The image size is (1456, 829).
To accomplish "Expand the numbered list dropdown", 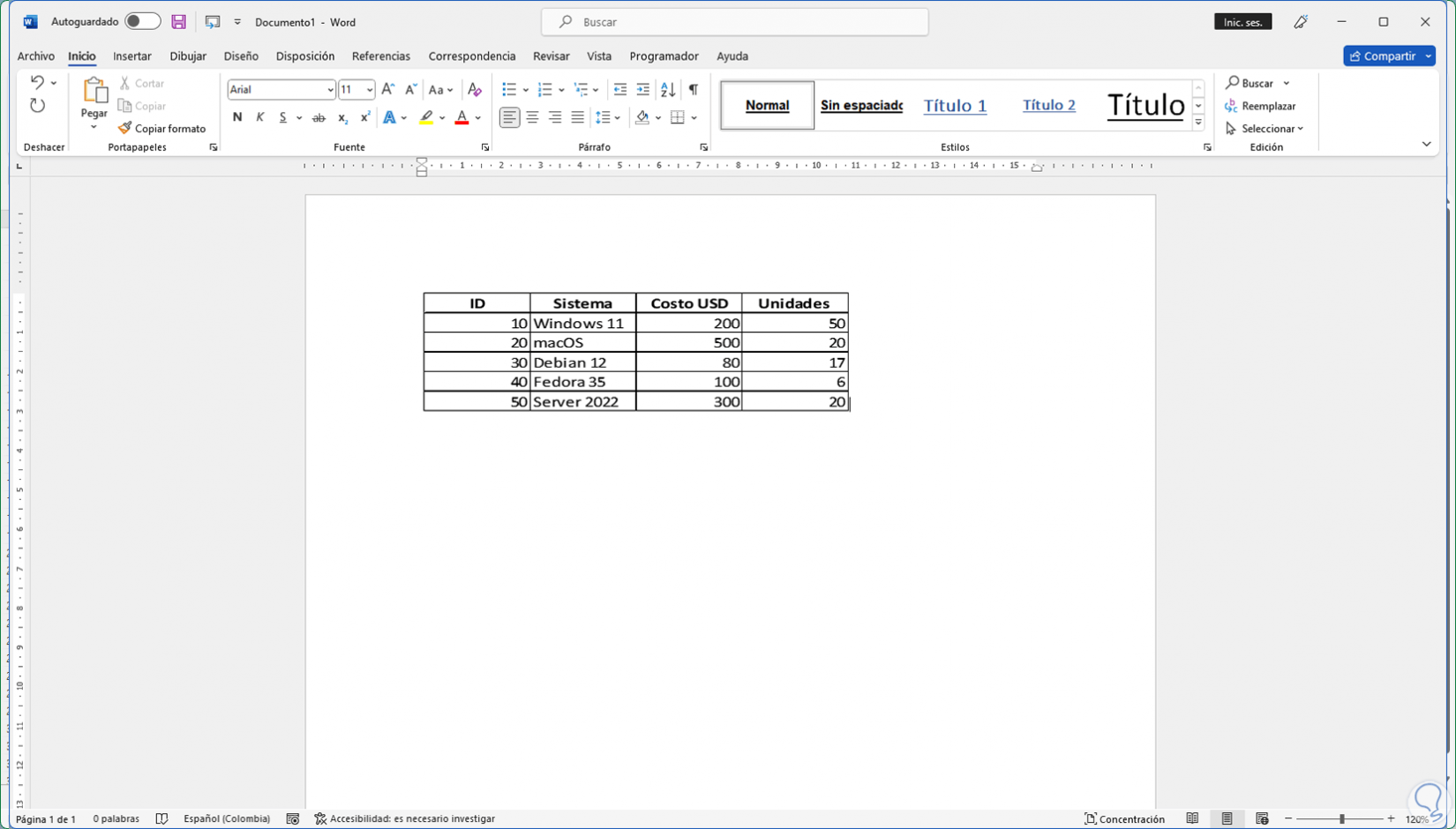I will pos(561,89).
